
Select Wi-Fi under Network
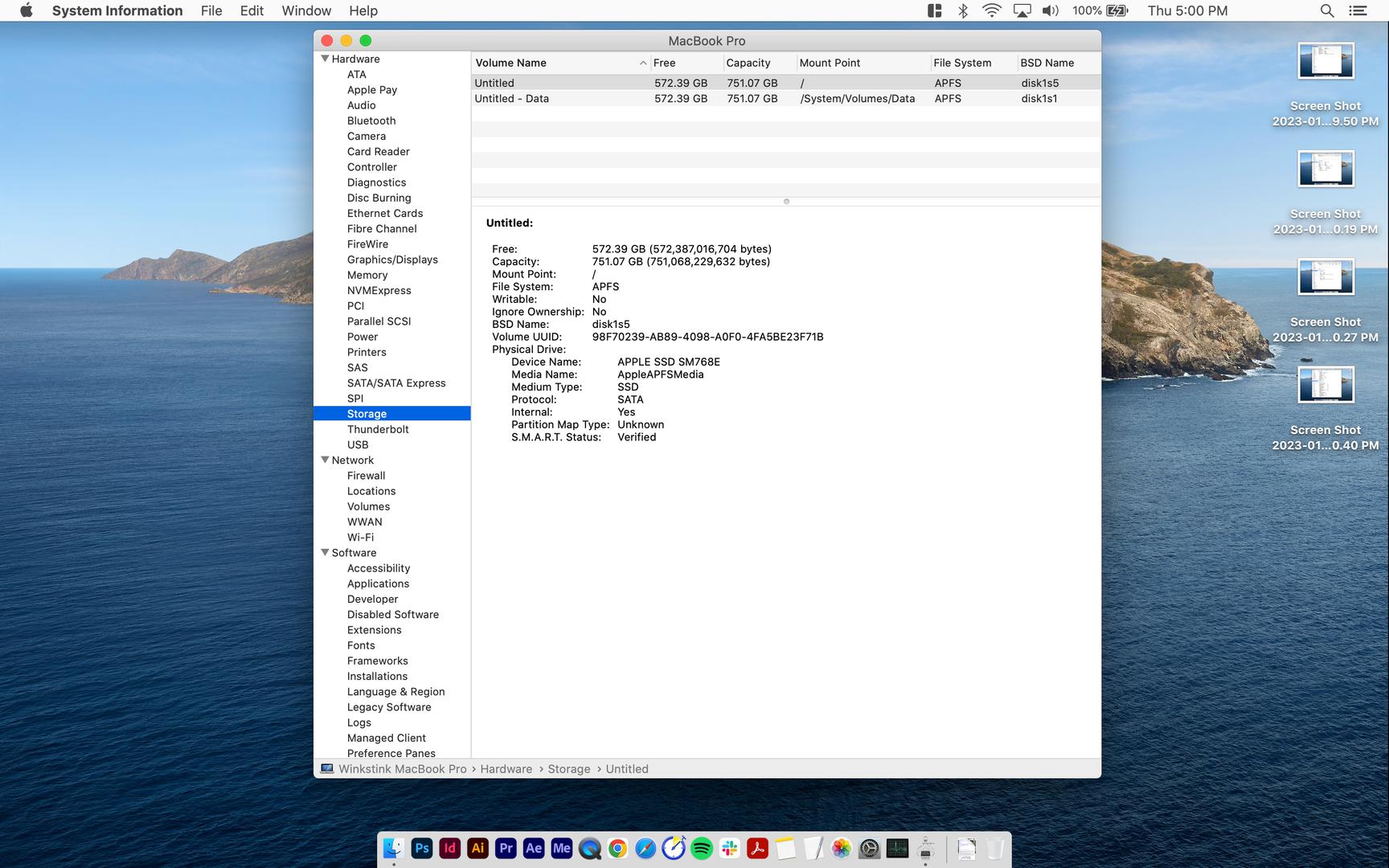coord(360,537)
